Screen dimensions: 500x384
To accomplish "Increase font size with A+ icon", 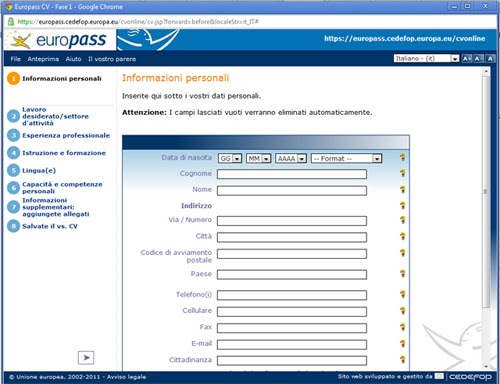I will coord(466,59).
